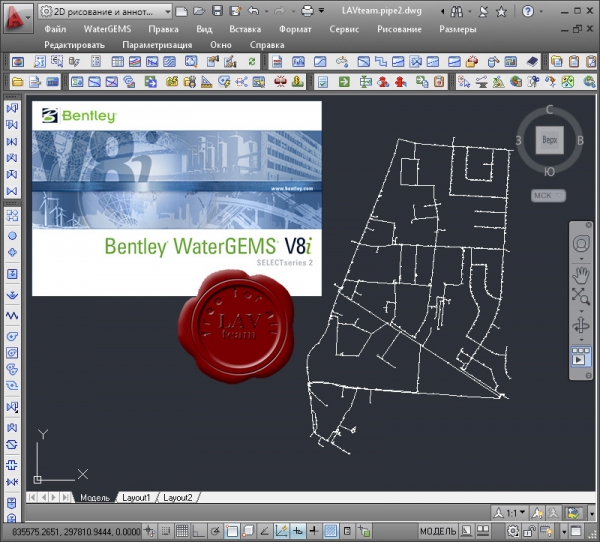
Task: Click the next-tab arrow left of Модель tab
Action: point(54,498)
